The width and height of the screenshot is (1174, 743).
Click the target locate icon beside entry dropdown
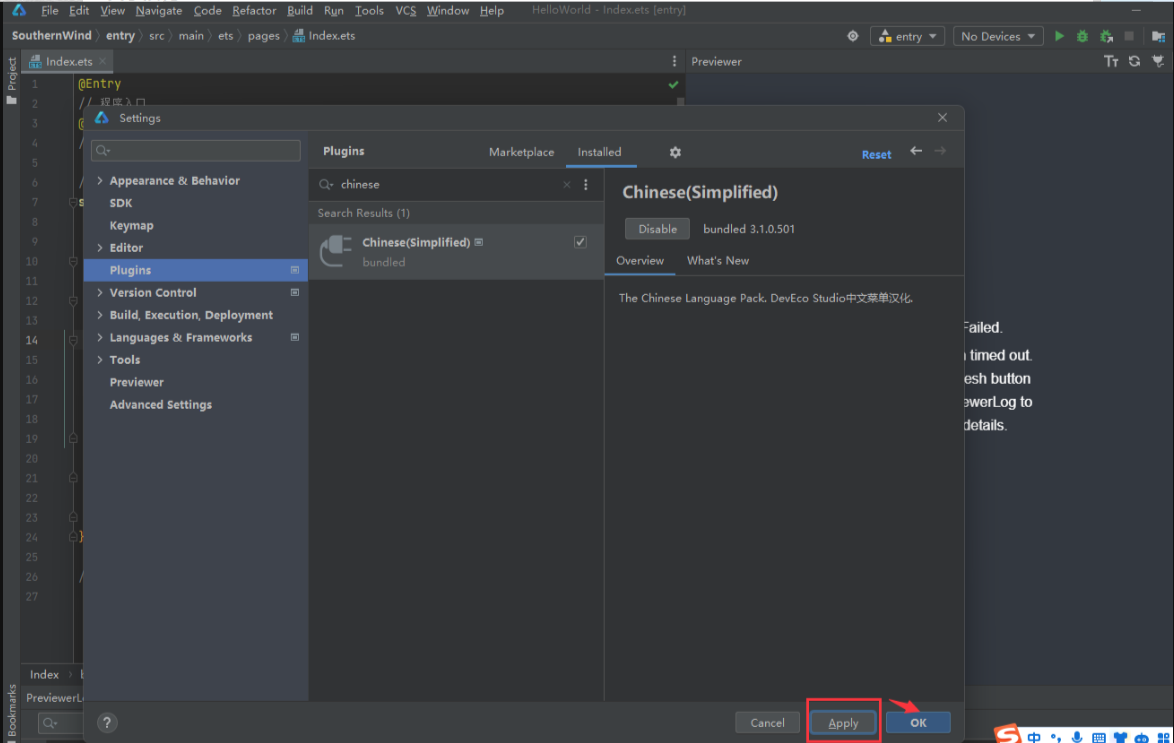point(853,36)
